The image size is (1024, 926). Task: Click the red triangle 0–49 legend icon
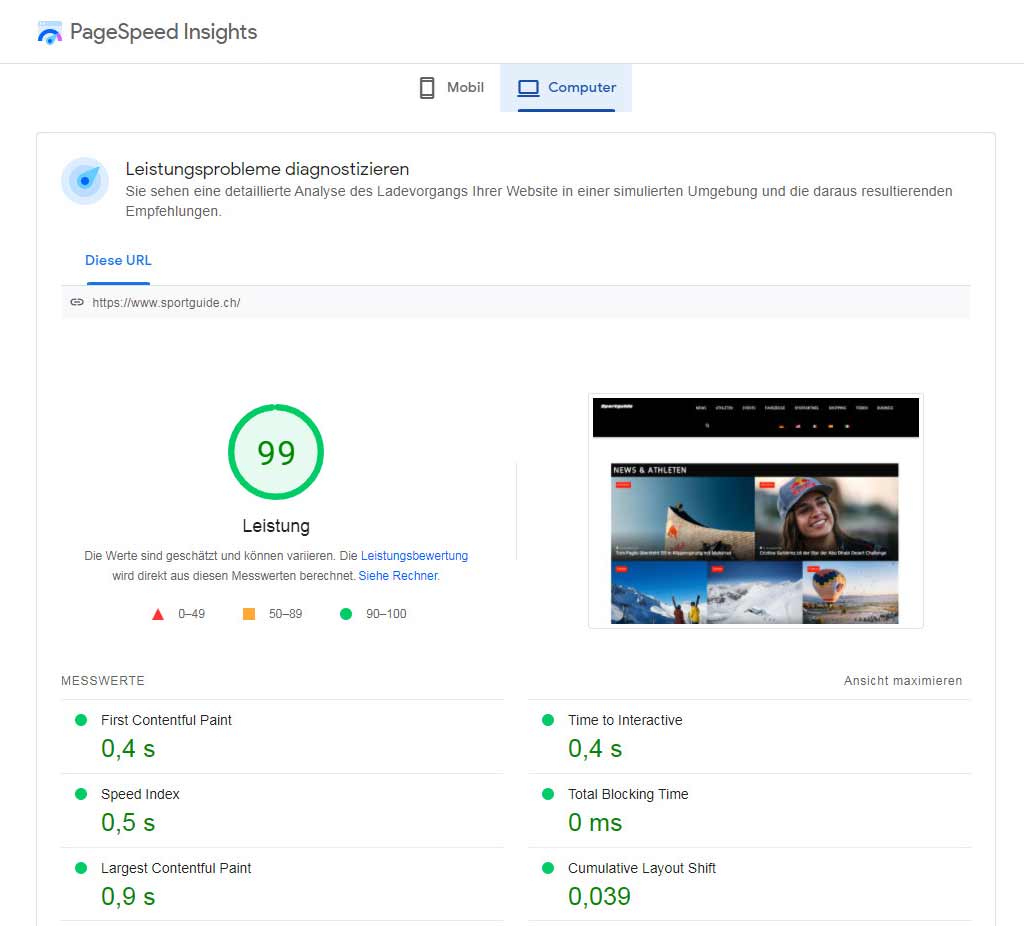point(158,615)
